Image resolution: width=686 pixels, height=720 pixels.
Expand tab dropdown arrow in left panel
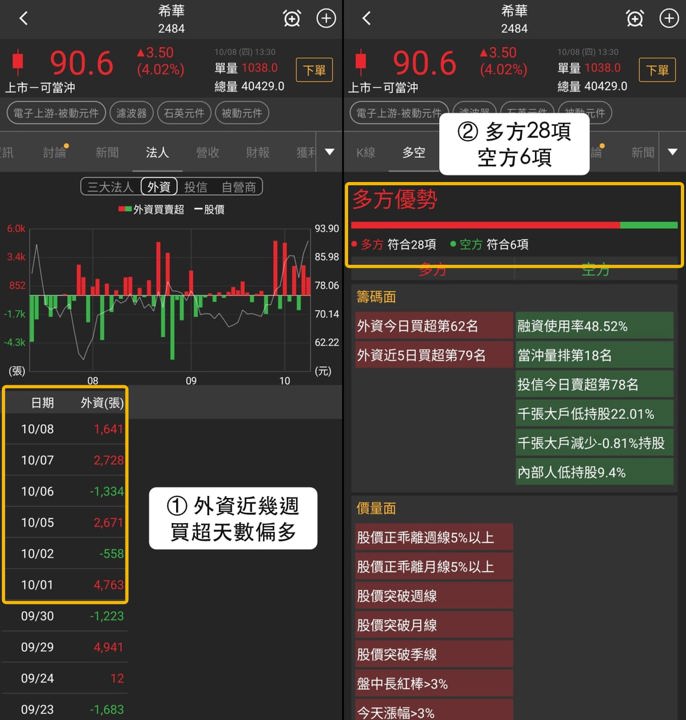[x=329, y=152]
